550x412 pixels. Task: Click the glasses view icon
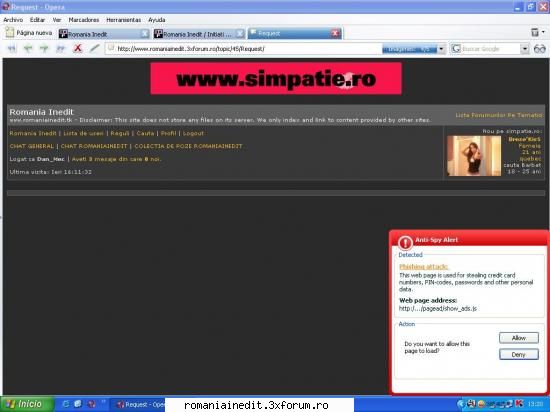point(539,49)
